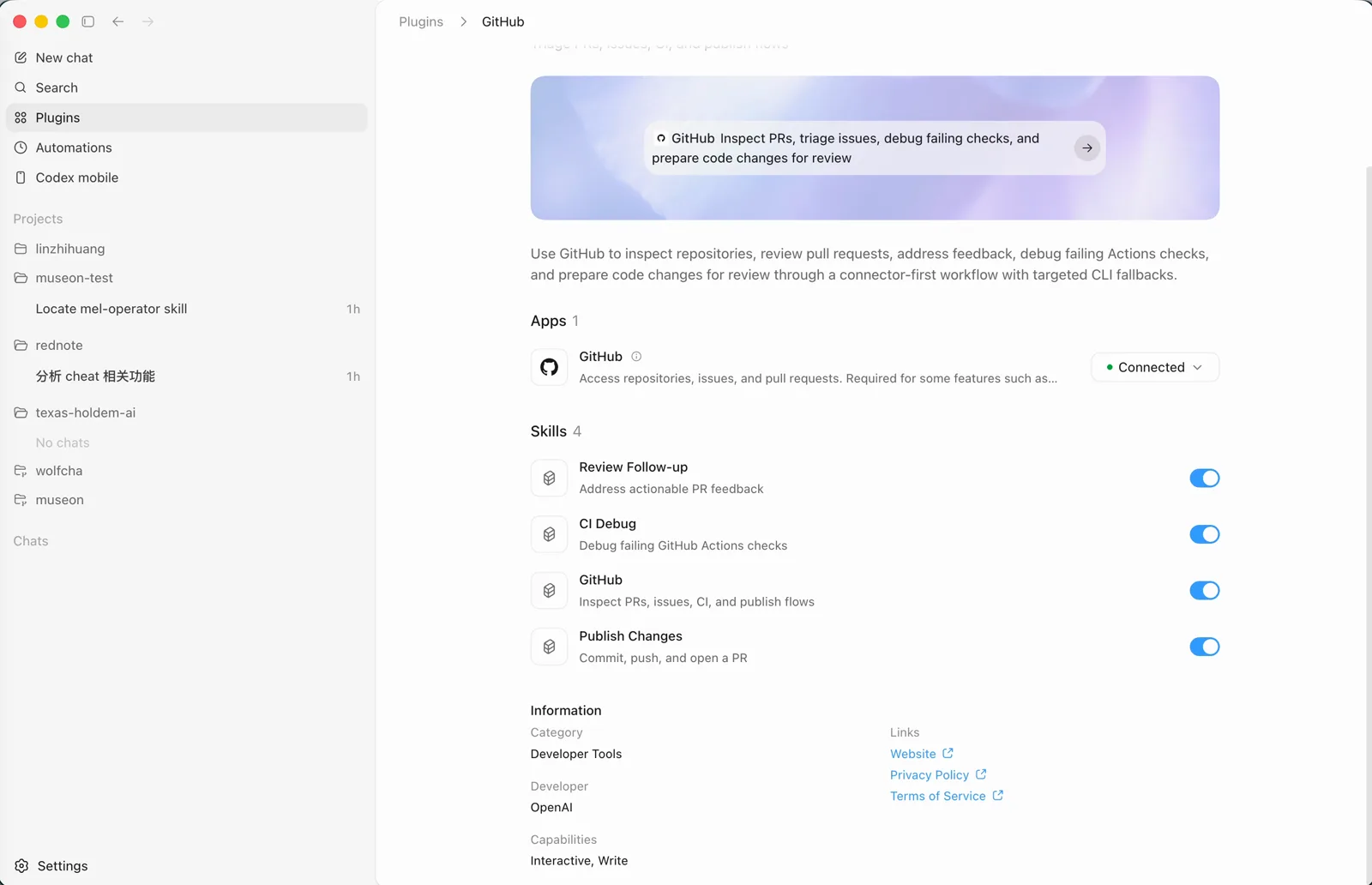Click the info icon next to GitHub app
The width and height of the screenshot is (1372, 885).
(x=636, y=357)
